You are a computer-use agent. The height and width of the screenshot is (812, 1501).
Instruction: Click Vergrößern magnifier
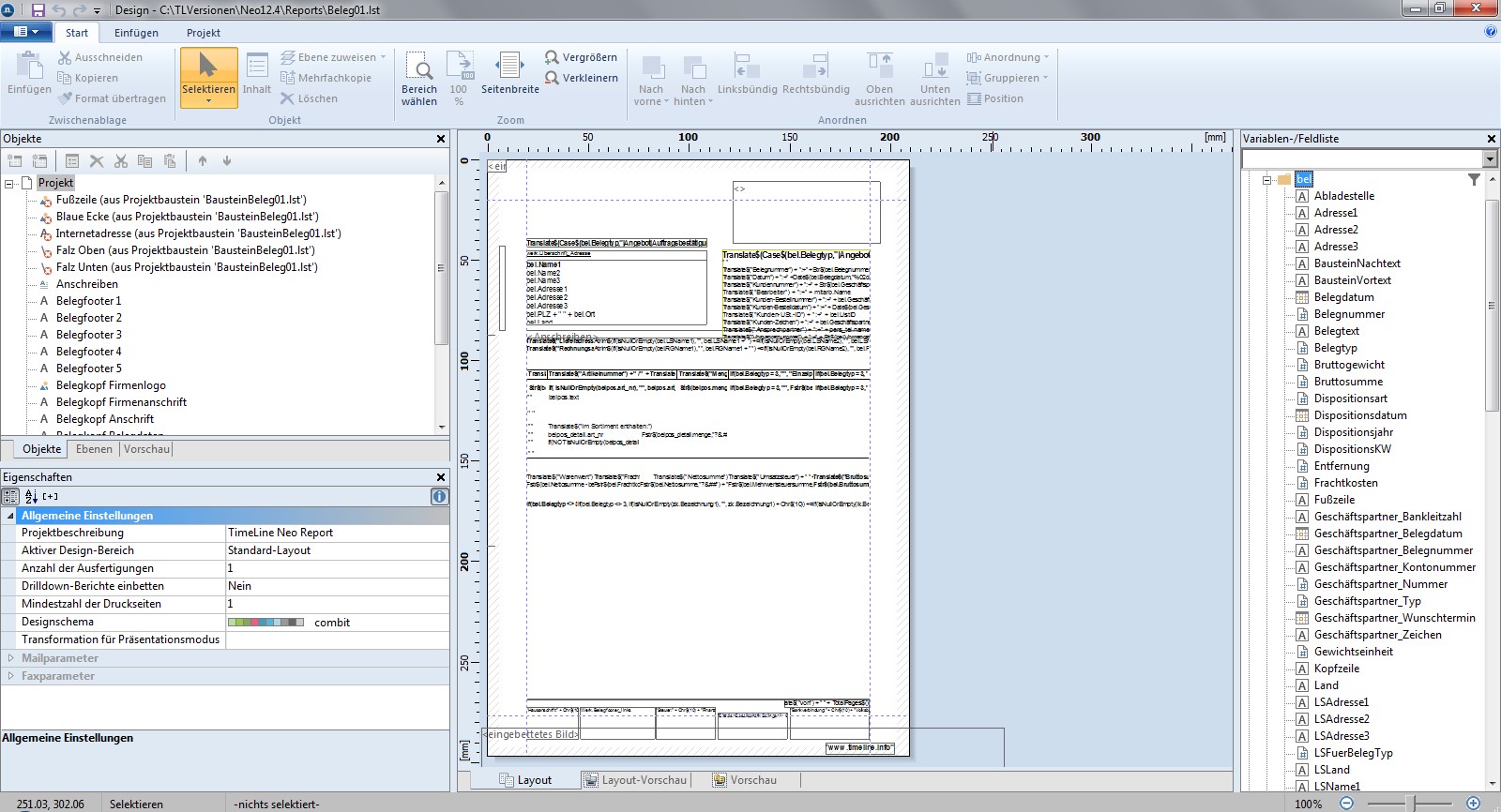581,57
